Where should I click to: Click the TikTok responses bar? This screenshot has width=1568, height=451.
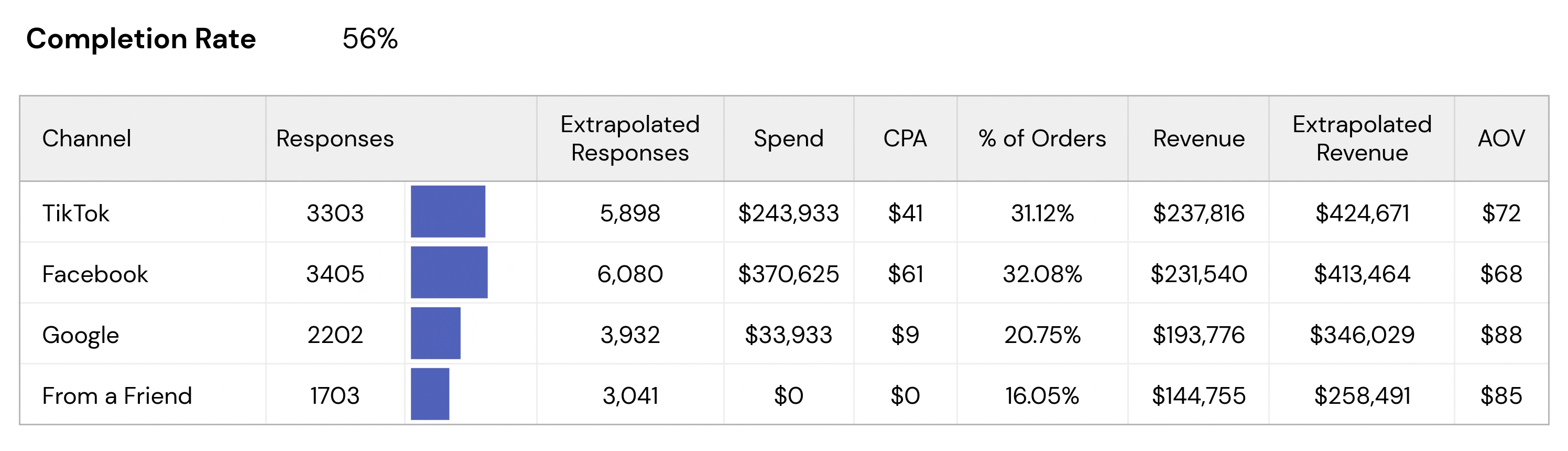448,211
